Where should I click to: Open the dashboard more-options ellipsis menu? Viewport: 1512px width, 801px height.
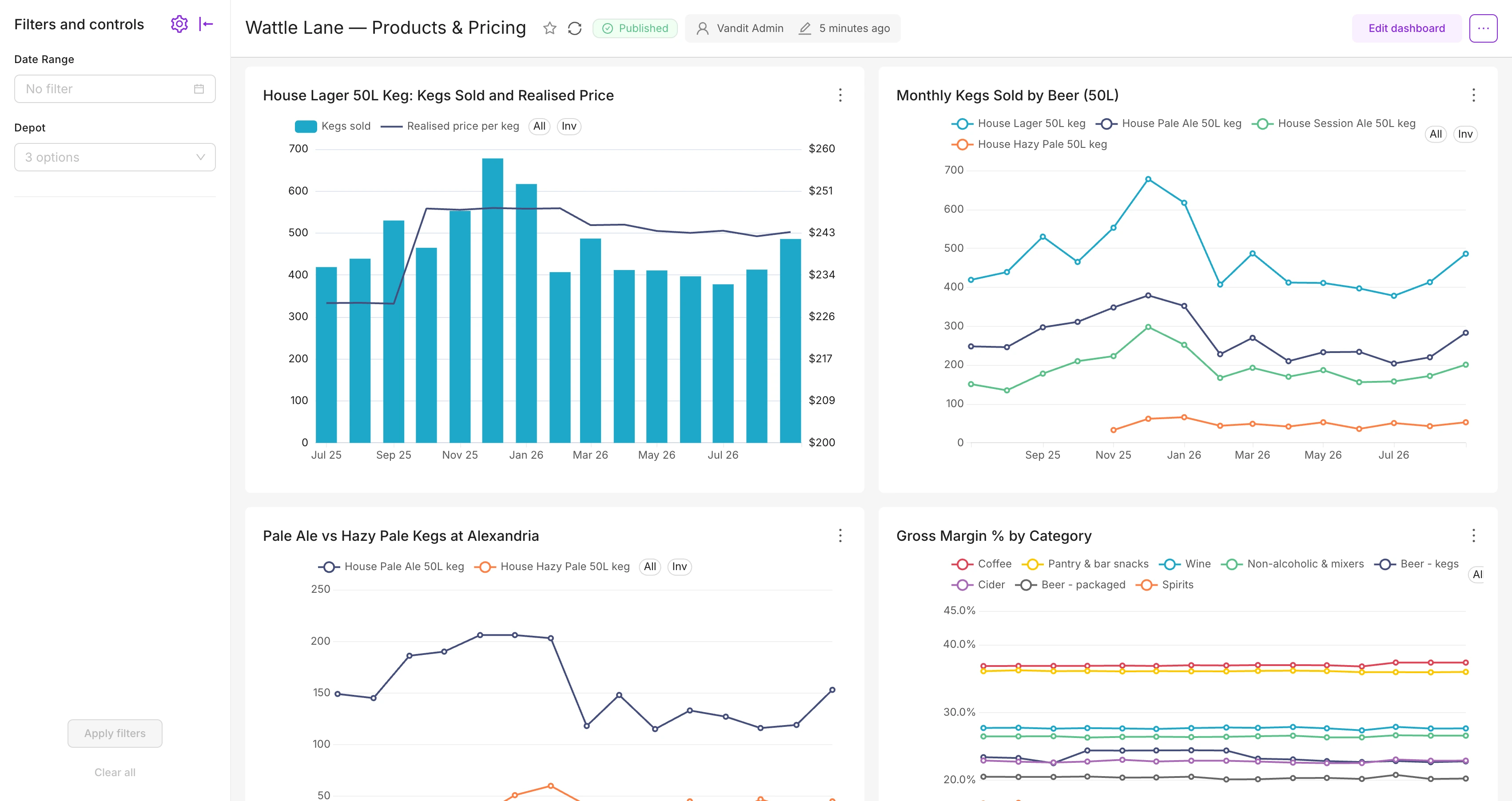point(1483,28)
